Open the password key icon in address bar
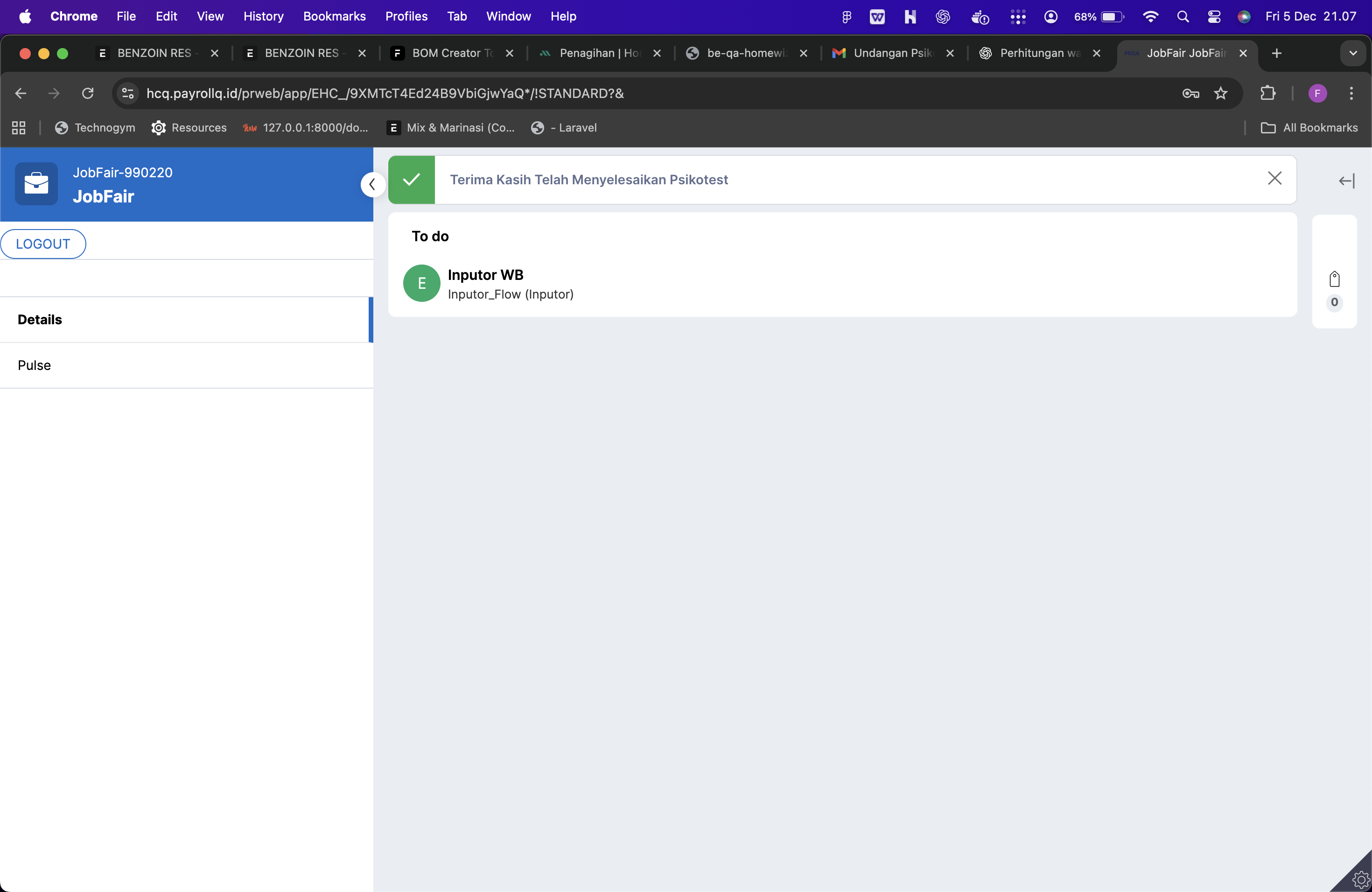The image size is (1372, 892). tap(1190, 93)
